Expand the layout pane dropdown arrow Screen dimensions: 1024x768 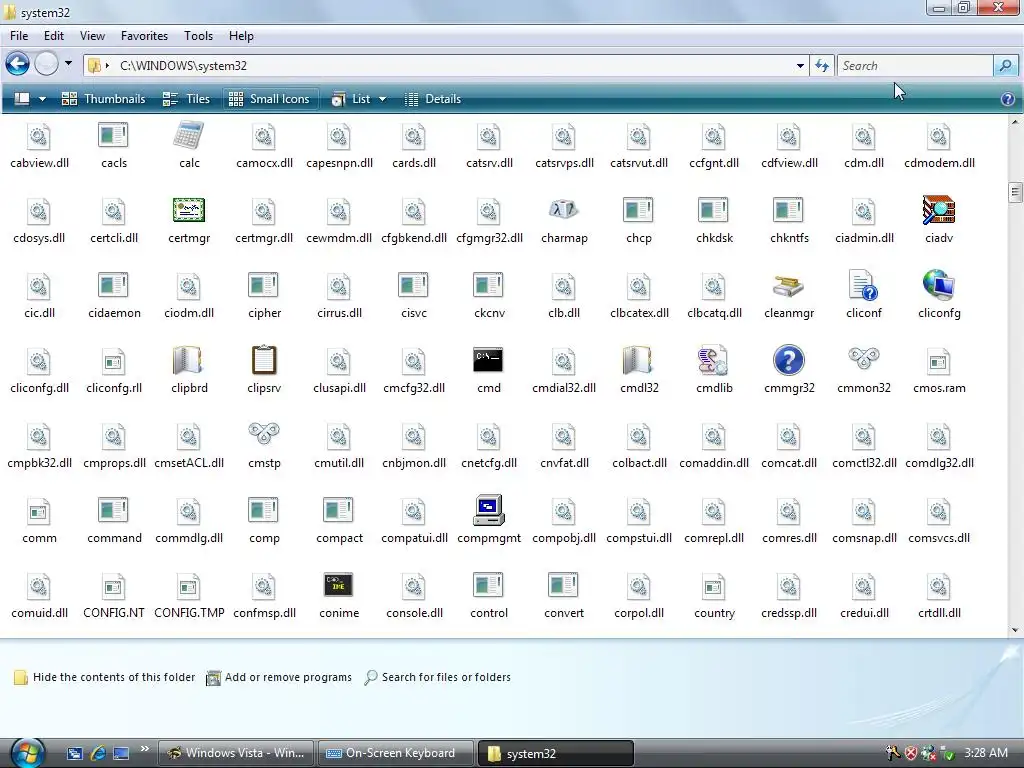[x=42, y=99]
